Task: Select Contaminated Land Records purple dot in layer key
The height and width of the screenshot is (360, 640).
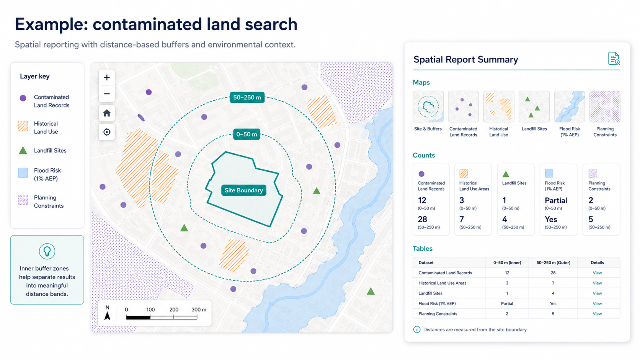Action: [23, 98]
